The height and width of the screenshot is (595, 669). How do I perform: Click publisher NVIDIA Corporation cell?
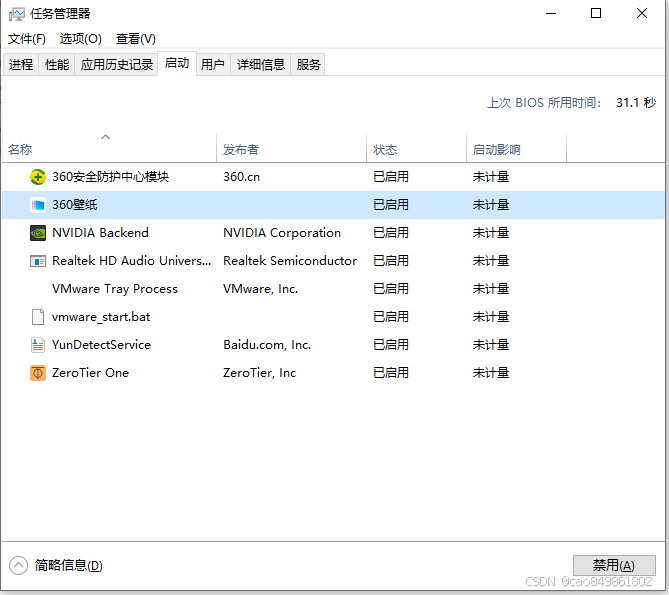(282, 233)
